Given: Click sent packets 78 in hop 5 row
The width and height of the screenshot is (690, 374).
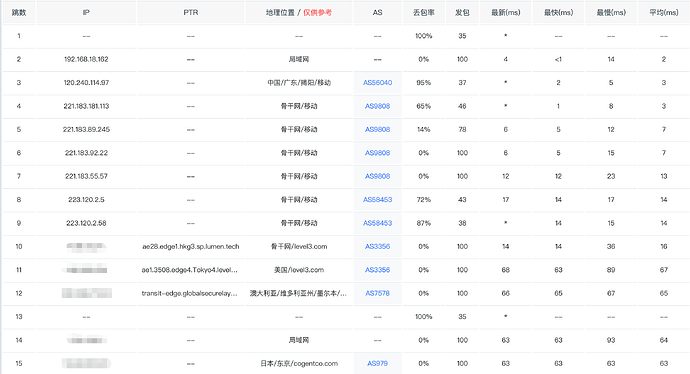Looking at the screenshot, I should 462,129.
